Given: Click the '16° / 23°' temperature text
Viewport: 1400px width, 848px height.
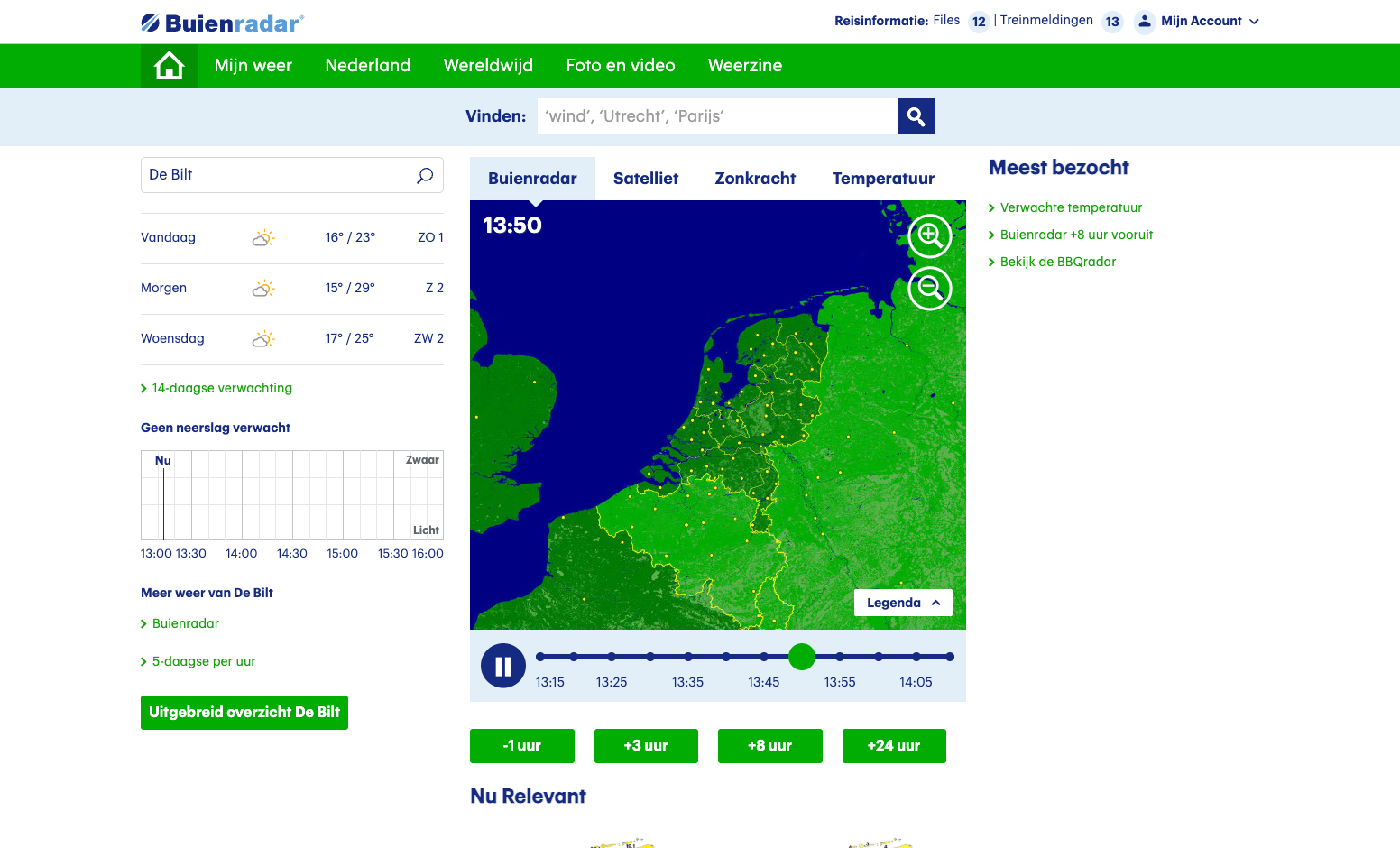Looking at the screenshot, I should (x=350, y=238).
